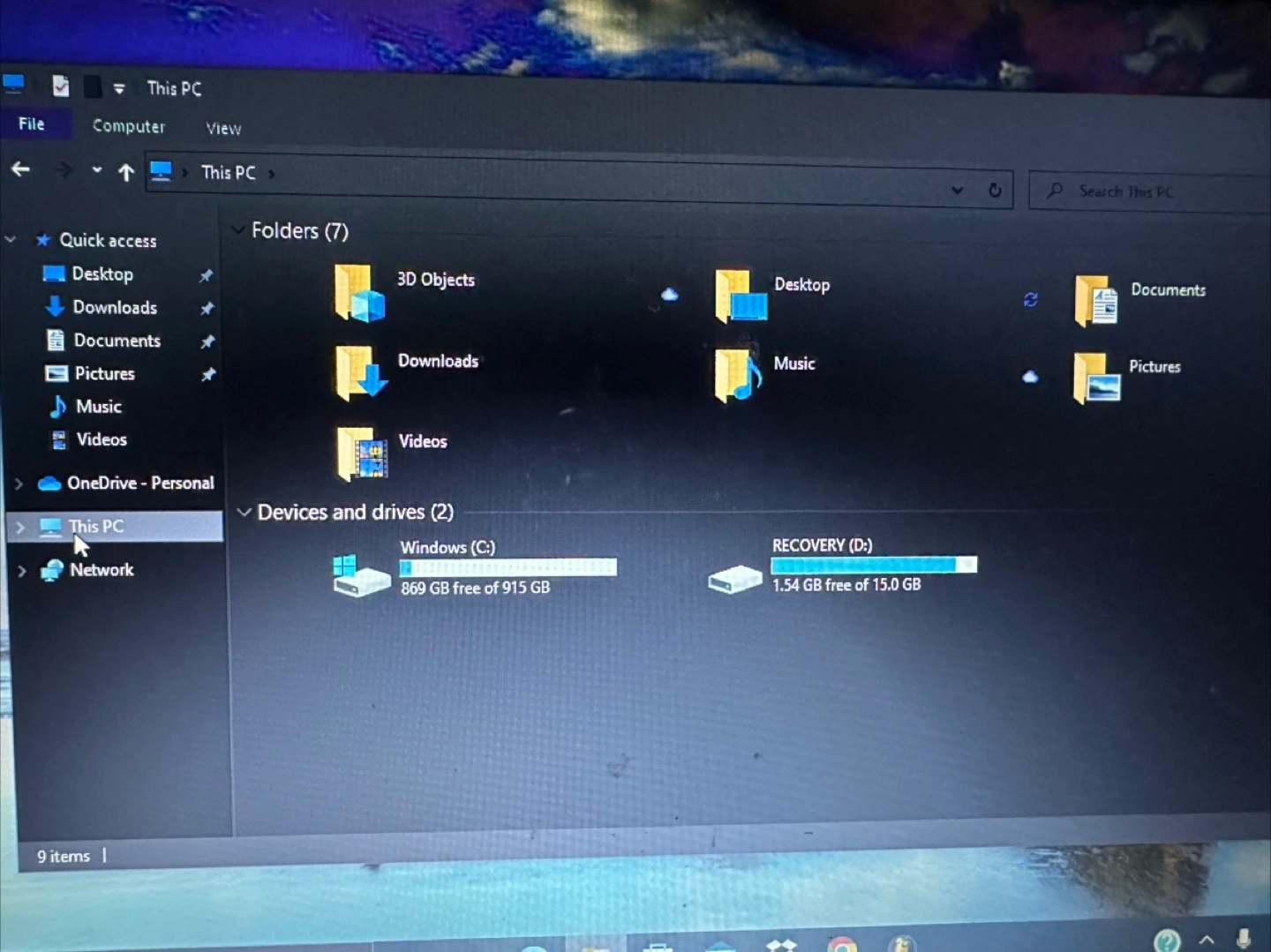Select Music in Quick access sidebar
1271x952 pixels.
99,407
